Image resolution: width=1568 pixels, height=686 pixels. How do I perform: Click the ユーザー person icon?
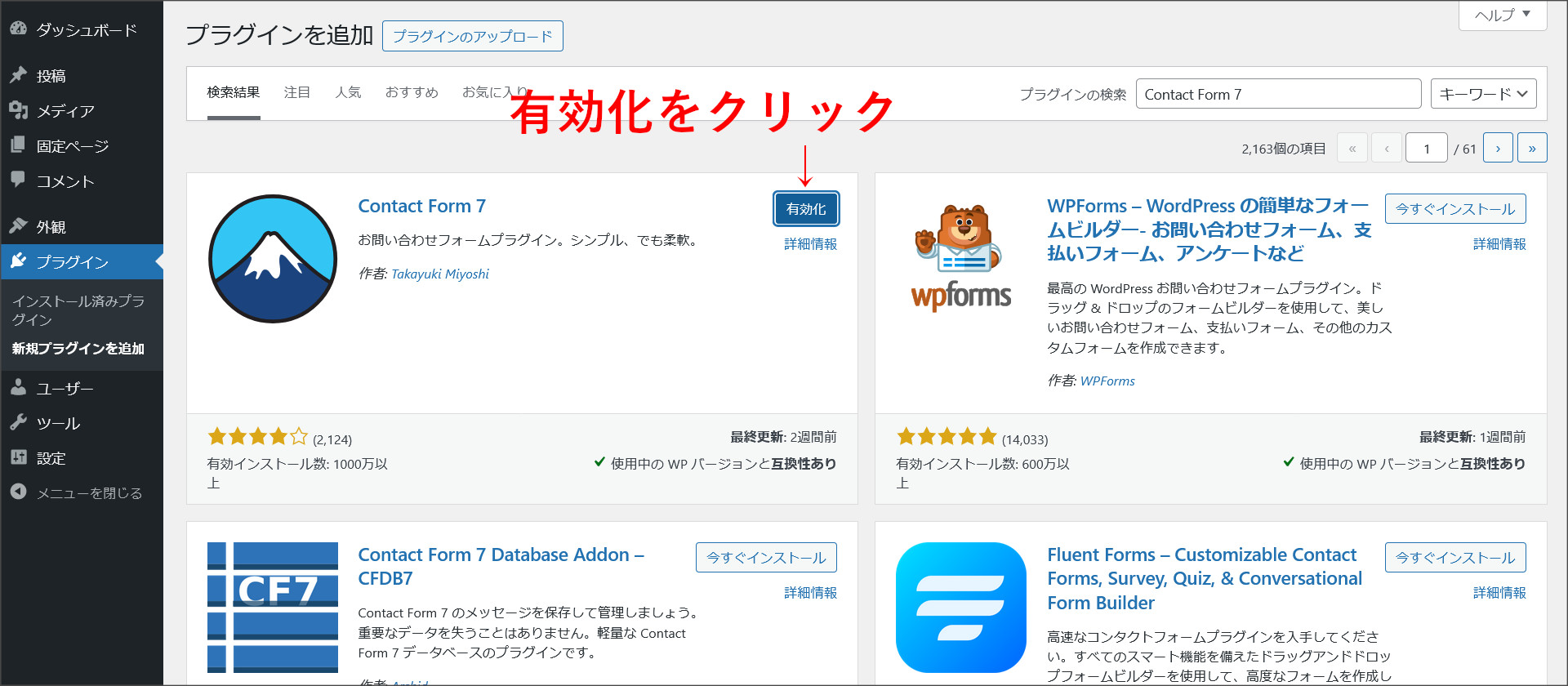coord(18,388)
